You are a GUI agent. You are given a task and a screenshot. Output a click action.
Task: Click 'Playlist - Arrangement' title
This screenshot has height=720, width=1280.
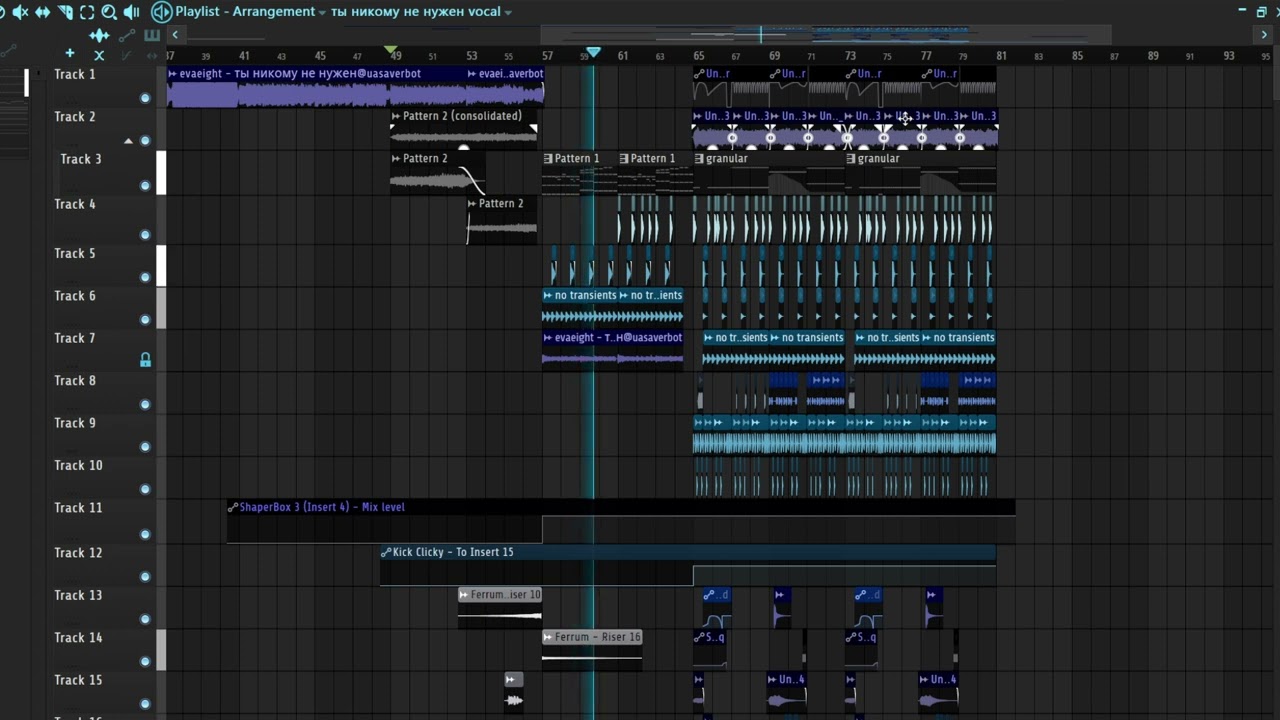(x=245, y=12)
